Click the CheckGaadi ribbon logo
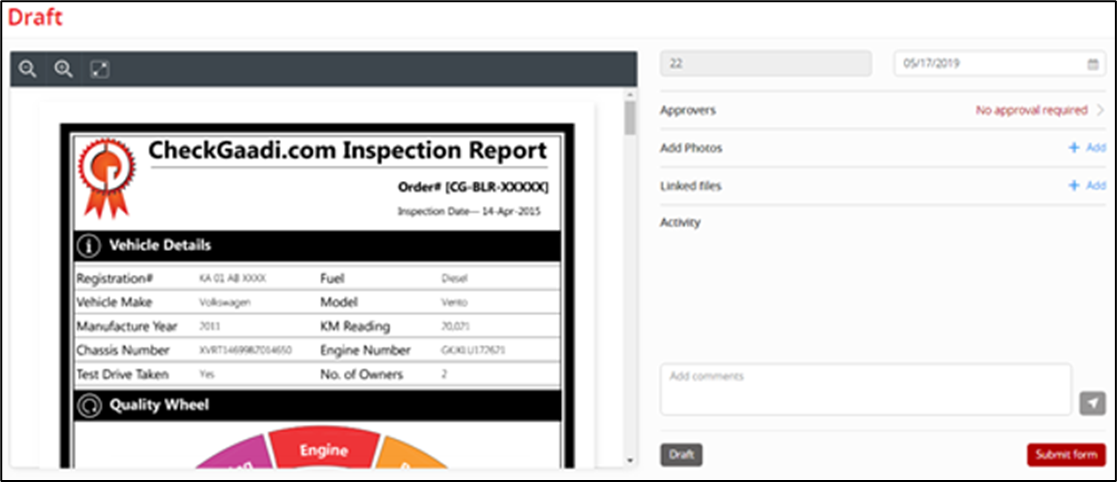The image size is (1117, 482). pos(104,177)
